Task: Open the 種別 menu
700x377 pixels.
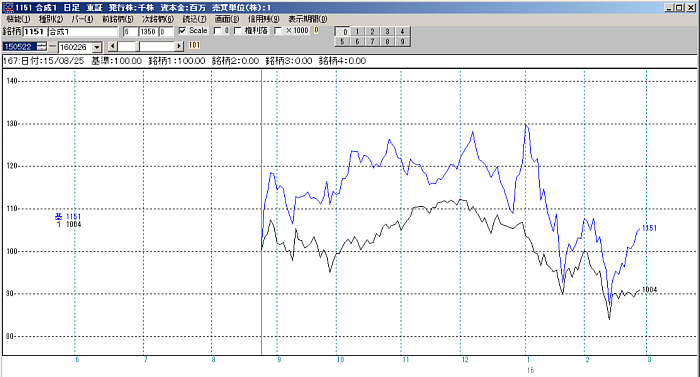Action: pyautogui.click(x=51, y=19)
